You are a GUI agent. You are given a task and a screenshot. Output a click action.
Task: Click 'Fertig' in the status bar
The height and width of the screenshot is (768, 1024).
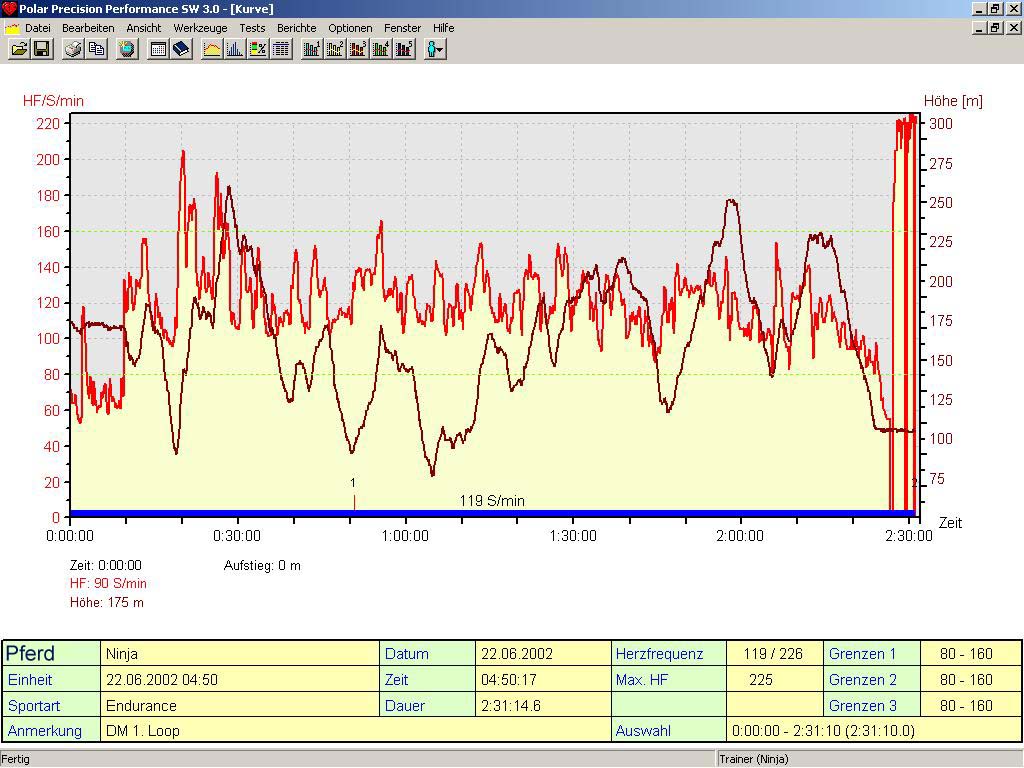[16, 759]
